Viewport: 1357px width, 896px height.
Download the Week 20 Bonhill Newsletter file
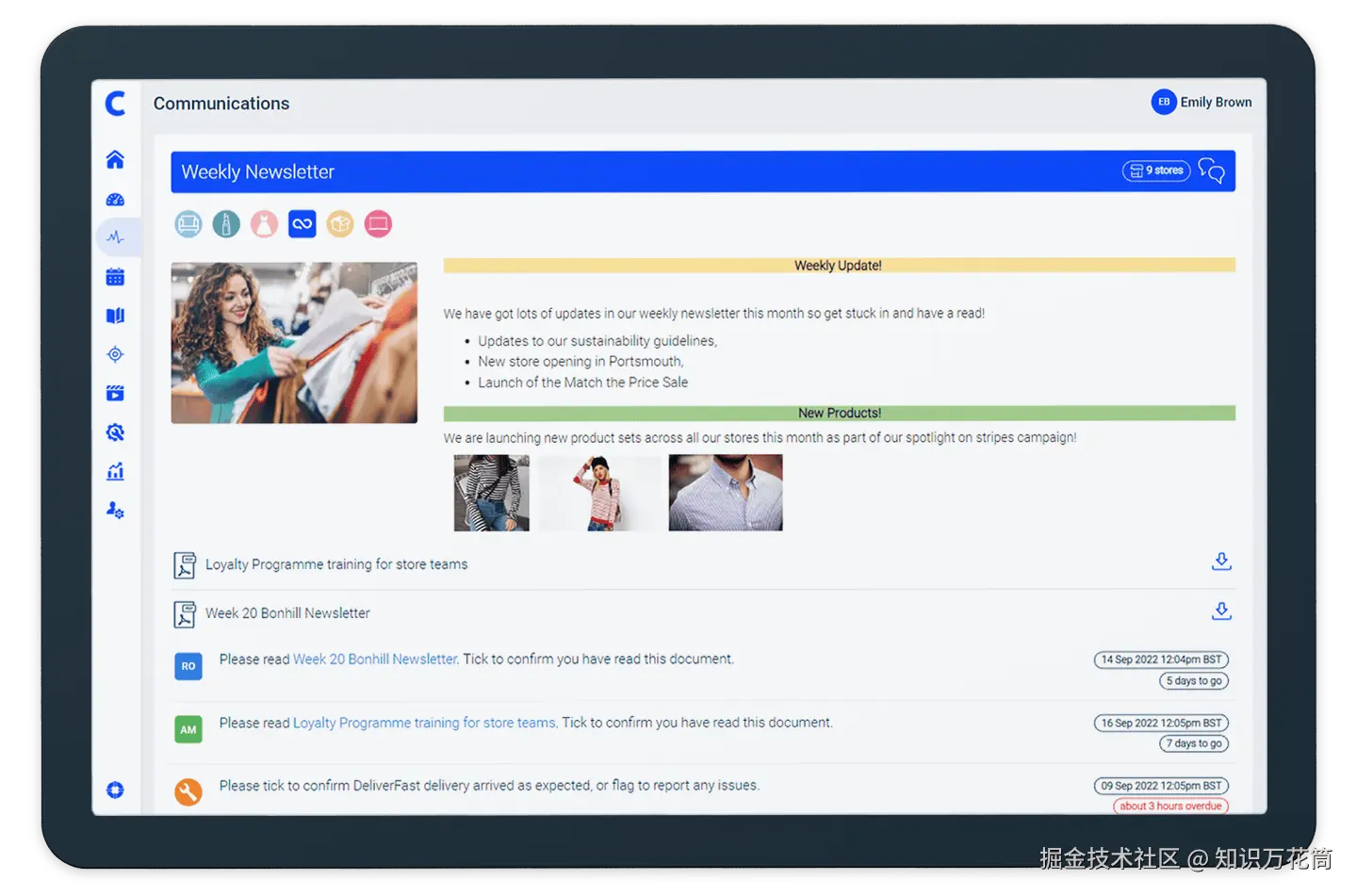[1221, 611]
